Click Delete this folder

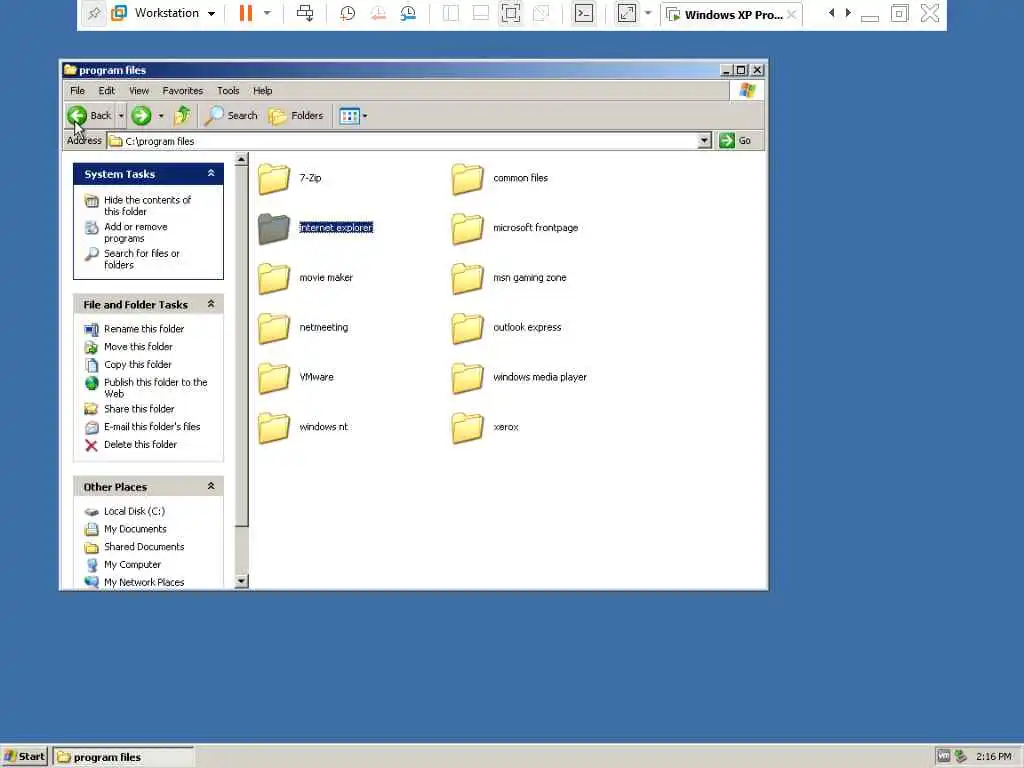tap(140, 444)
